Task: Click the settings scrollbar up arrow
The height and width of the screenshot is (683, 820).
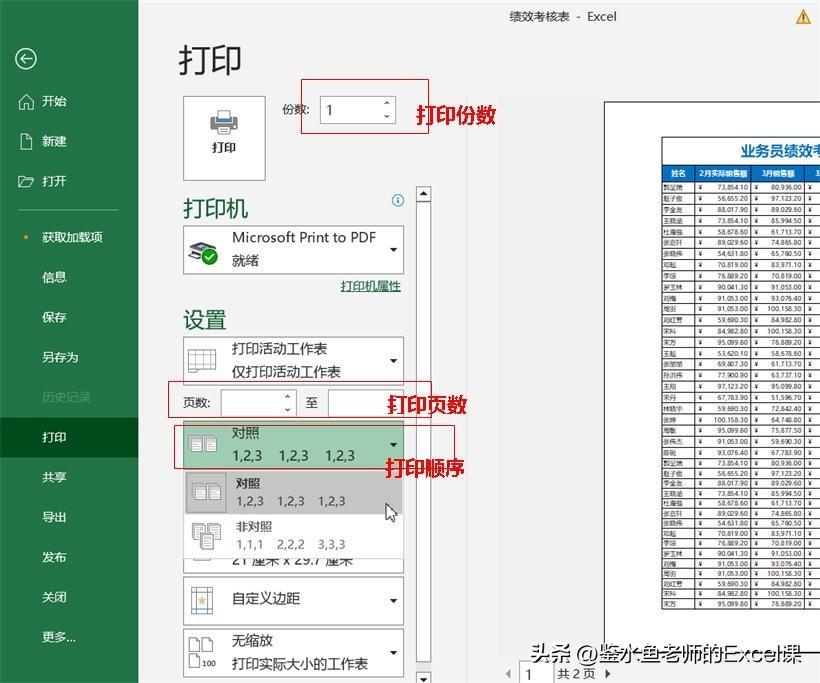Action: click(x=424, y=194)
